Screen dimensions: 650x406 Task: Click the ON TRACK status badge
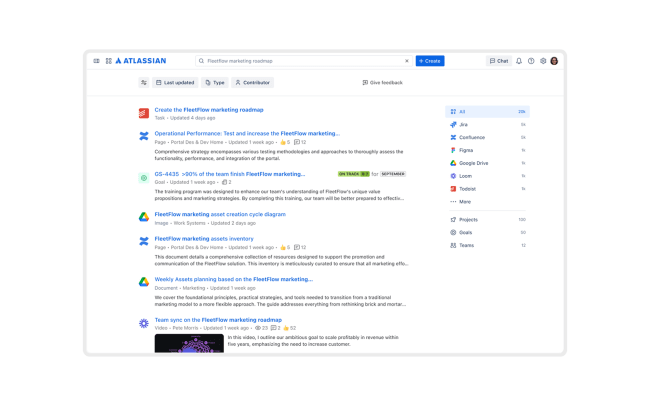click(x=354, y=174)
